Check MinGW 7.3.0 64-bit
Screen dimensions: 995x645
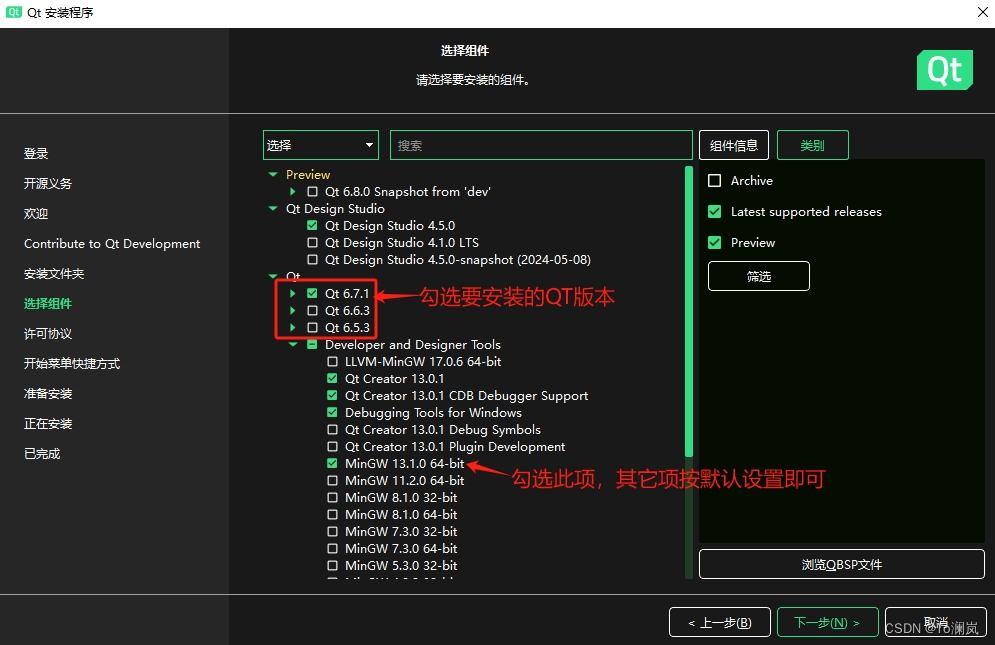tap(332, 549)
